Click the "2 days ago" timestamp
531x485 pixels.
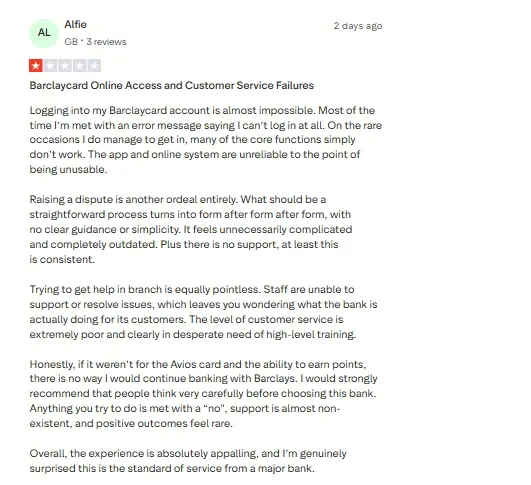358,26
